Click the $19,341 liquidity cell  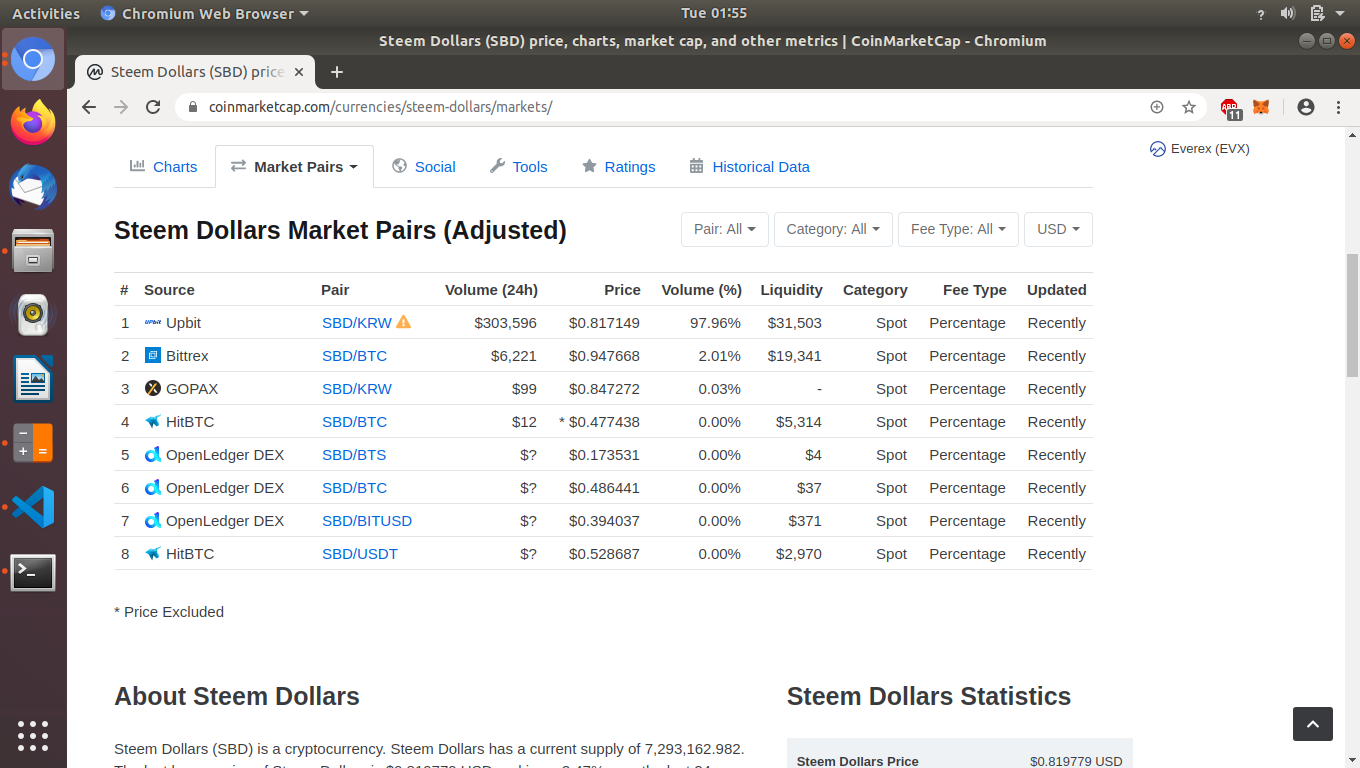click(795, 356)
